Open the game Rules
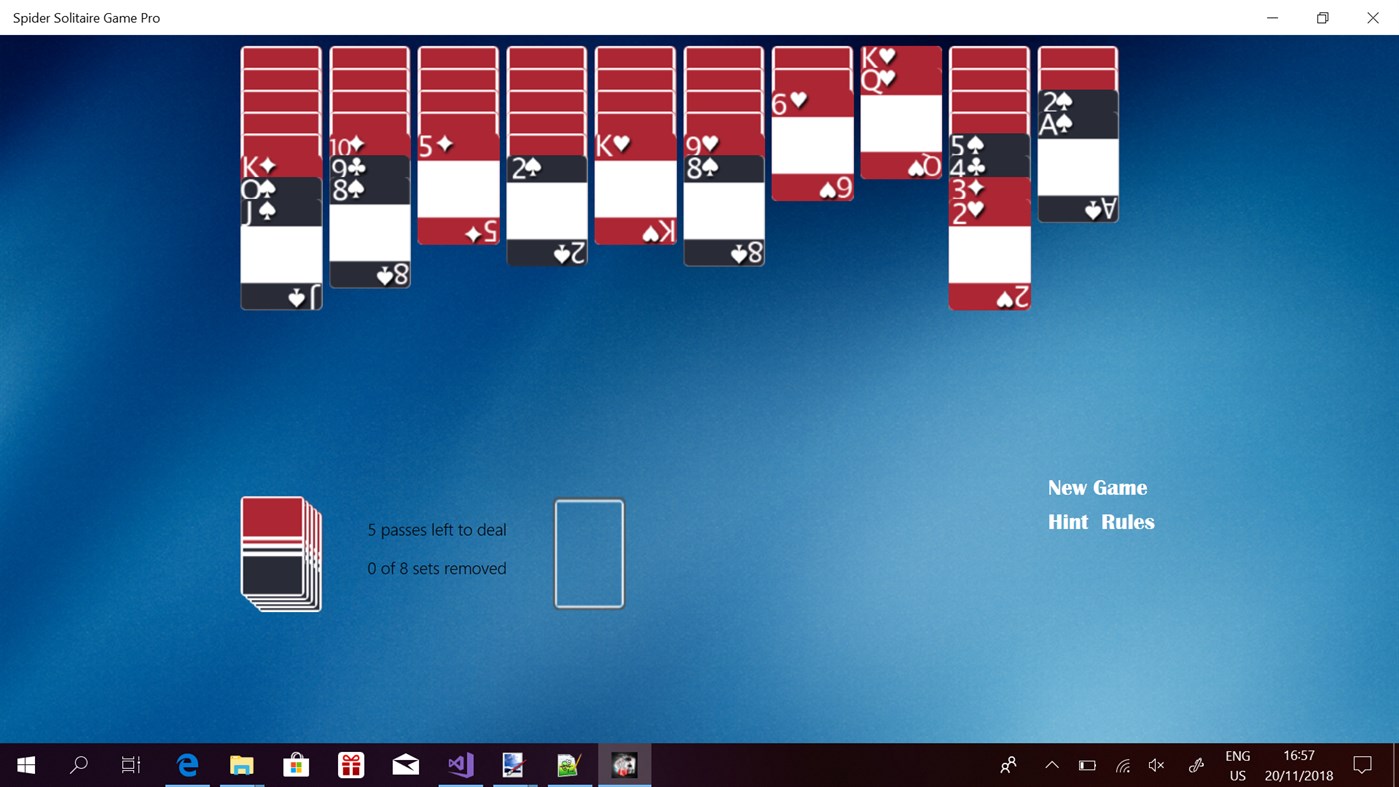Viewport: 1399px width, 787px height. [x=1128, y=521]
